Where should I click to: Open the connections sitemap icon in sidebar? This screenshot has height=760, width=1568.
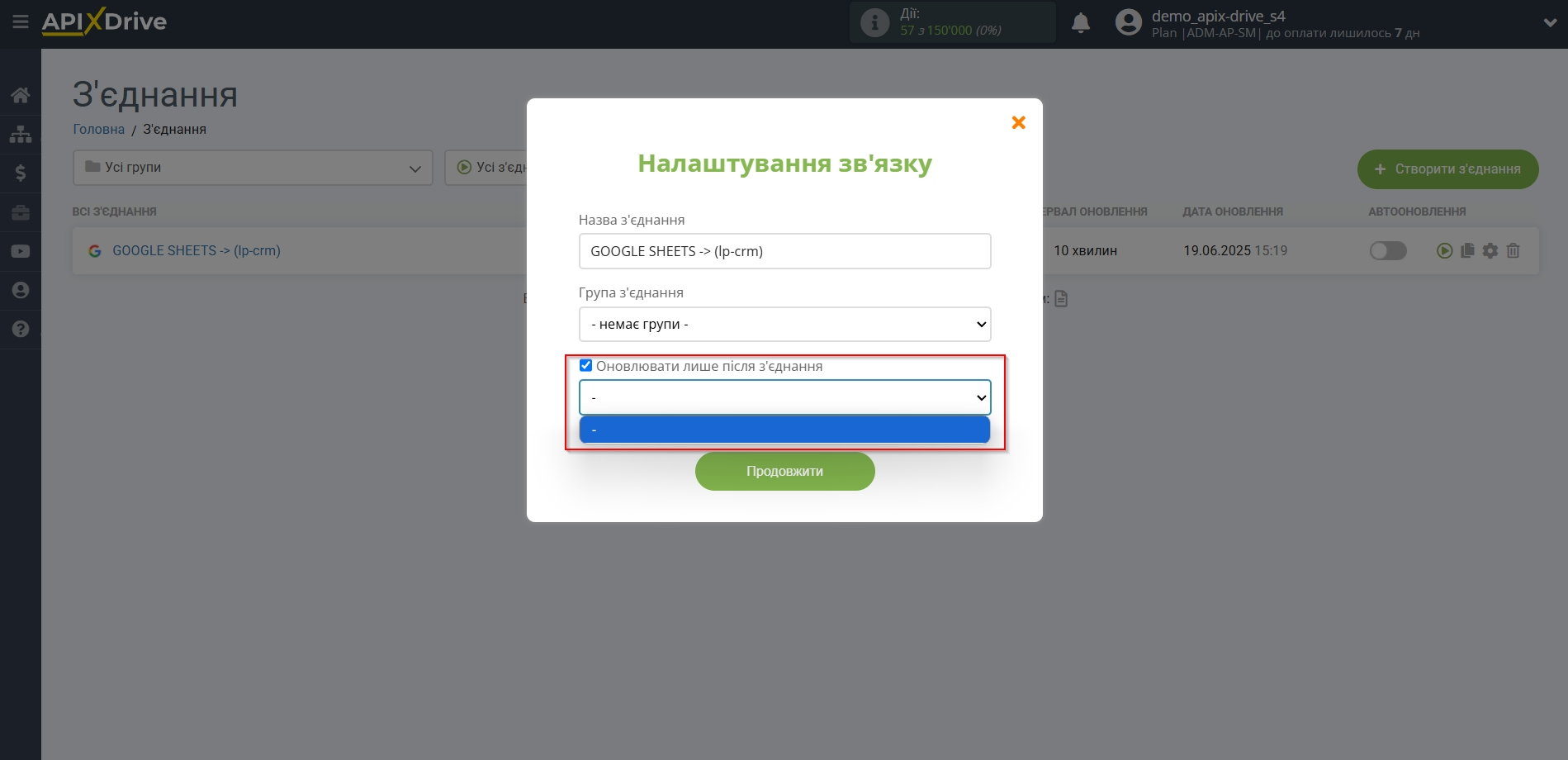coord(21,134)
